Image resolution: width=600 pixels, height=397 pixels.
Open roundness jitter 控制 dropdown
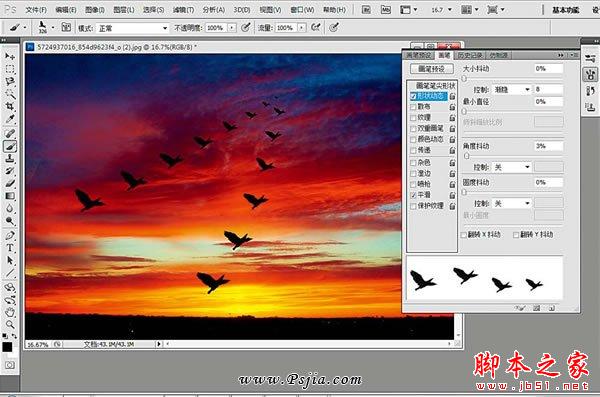click(x=512, y=203)
